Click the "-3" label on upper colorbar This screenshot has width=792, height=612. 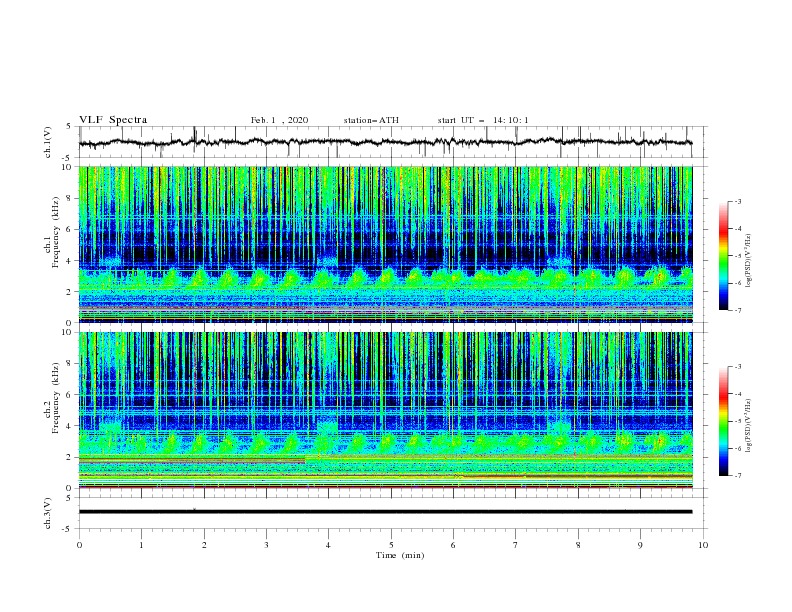pos(738,201)
